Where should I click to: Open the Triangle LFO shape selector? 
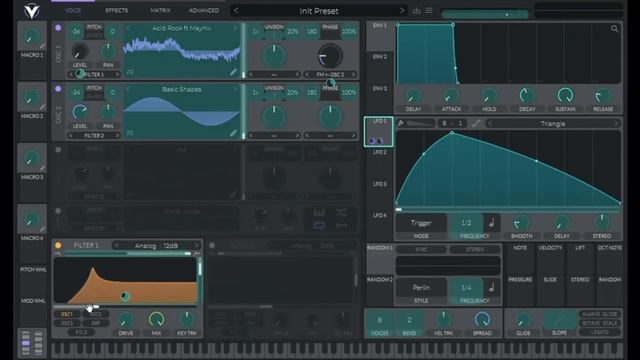point(553,123)
